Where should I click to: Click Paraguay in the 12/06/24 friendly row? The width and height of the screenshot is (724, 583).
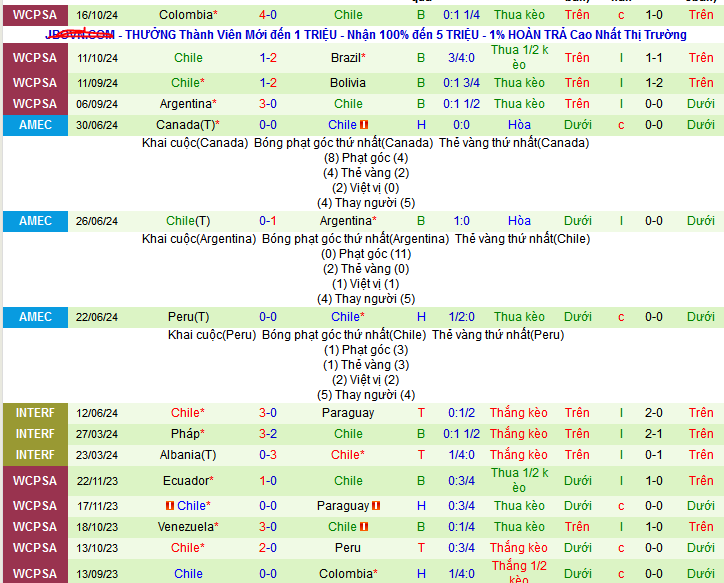(348, 413)
